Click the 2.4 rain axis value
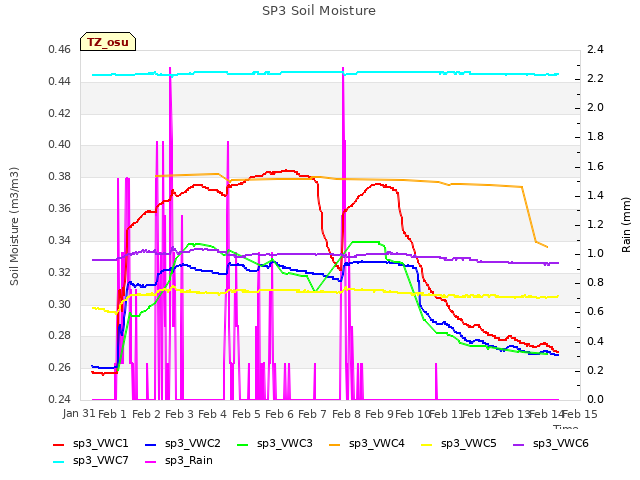This screenshot has height=480, width=640. pos(596,49)
